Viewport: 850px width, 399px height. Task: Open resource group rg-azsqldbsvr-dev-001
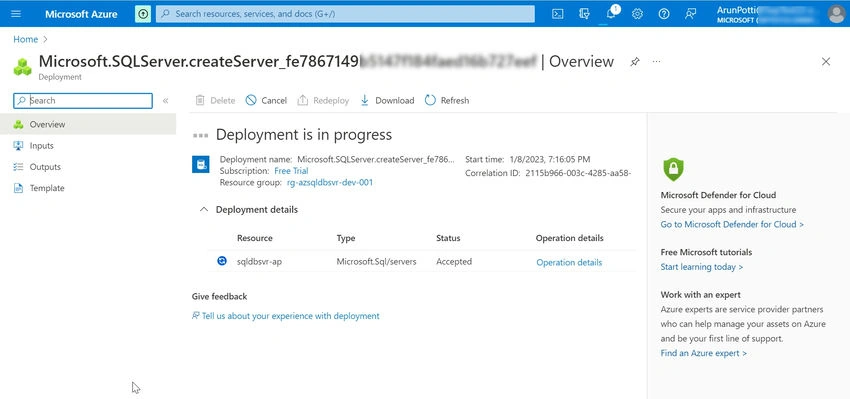point(330,183)
